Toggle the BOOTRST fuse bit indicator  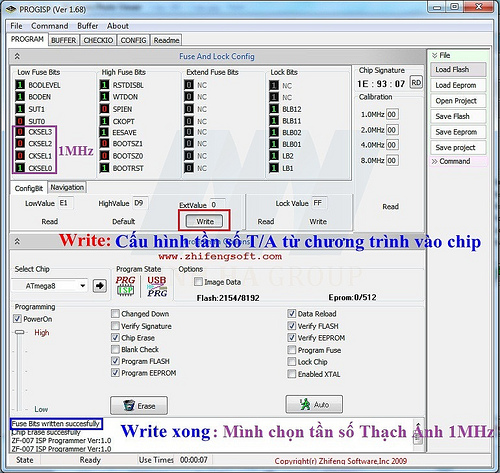pos(104,168)
